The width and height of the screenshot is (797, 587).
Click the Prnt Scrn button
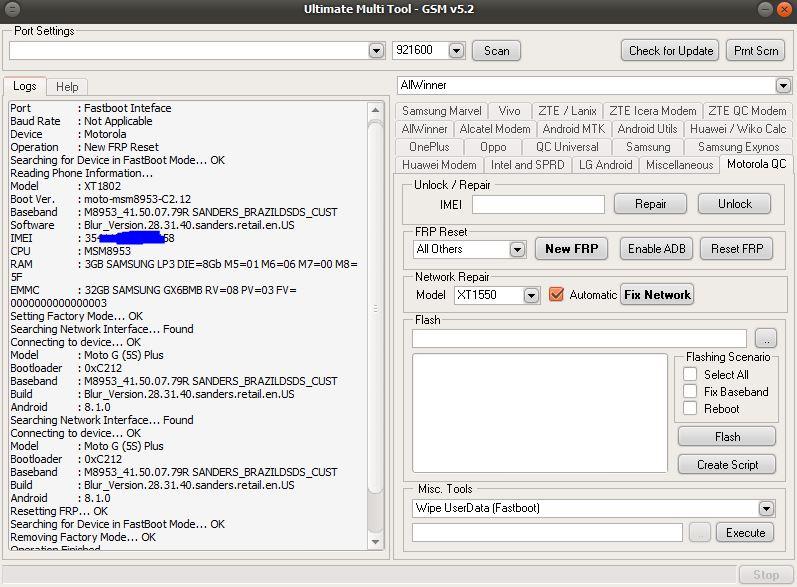(756, 51)
